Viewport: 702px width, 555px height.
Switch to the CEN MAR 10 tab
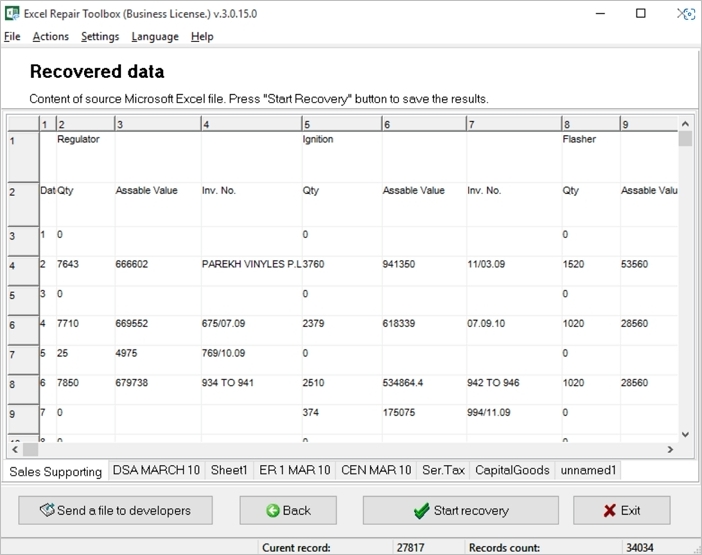pos(375,470)
